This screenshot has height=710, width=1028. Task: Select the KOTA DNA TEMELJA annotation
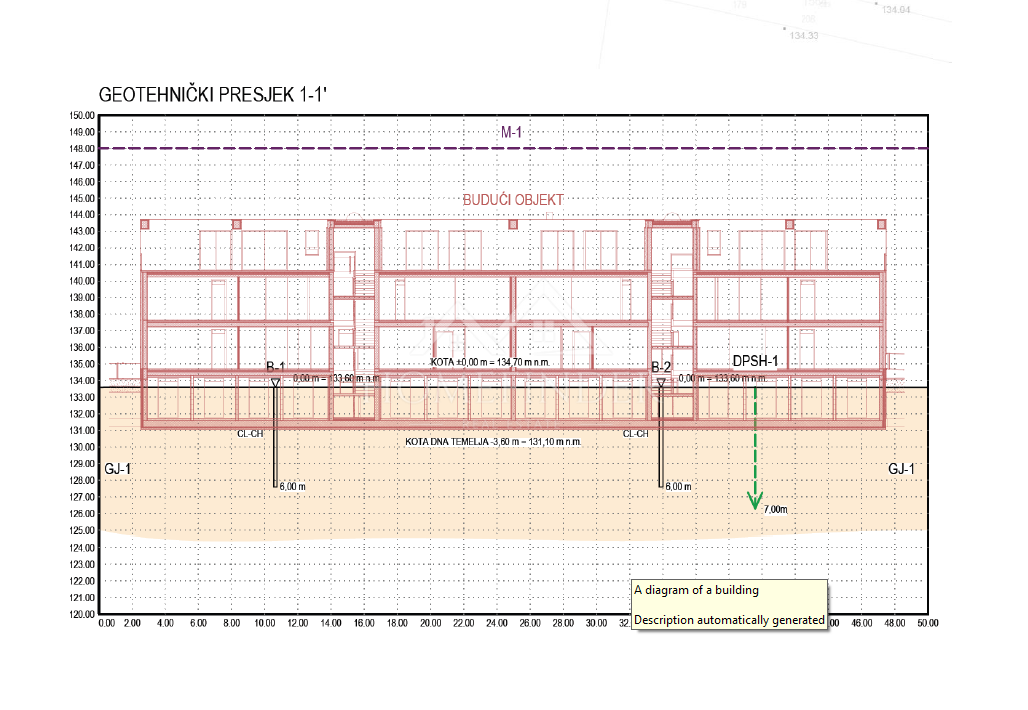tap(493, 441)
